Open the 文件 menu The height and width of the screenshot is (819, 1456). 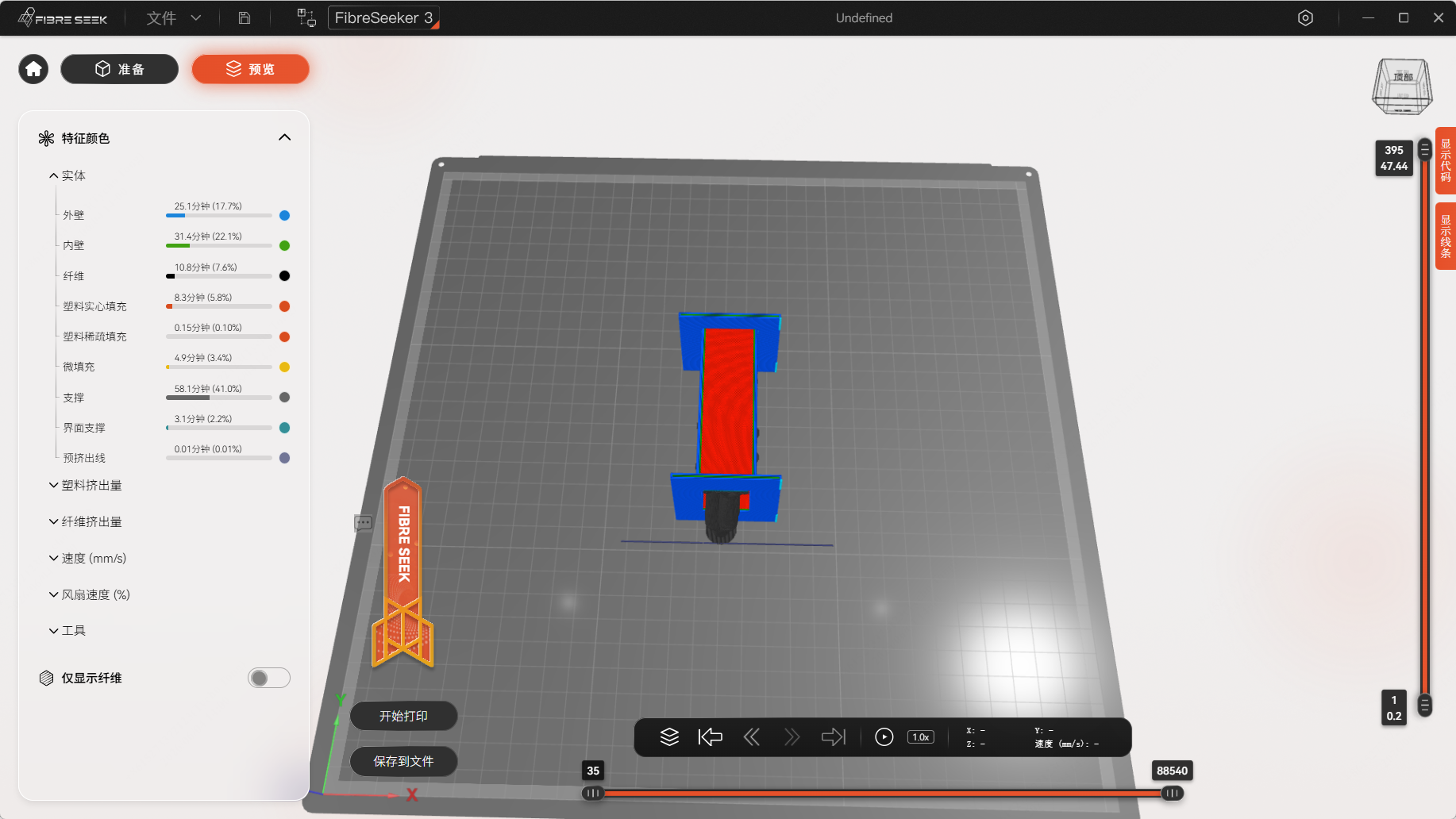(173, 17)
